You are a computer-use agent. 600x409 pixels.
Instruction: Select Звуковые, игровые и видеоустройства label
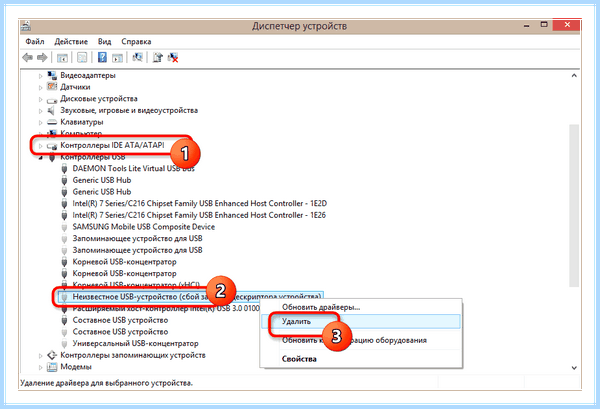[129, 111]
